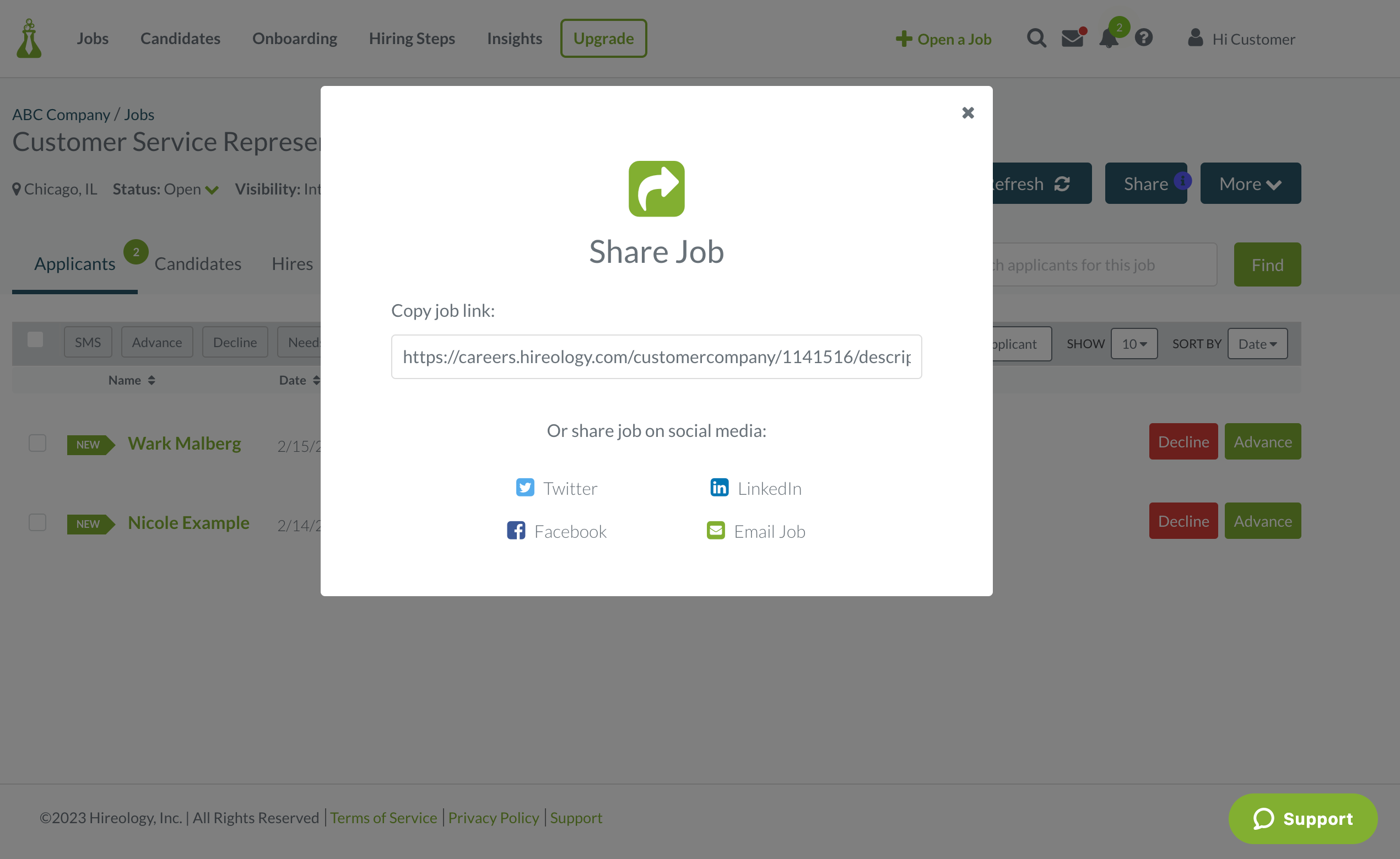Screen dimensions: 1400x859
Task: Select the job link input field
Action: 656,356
